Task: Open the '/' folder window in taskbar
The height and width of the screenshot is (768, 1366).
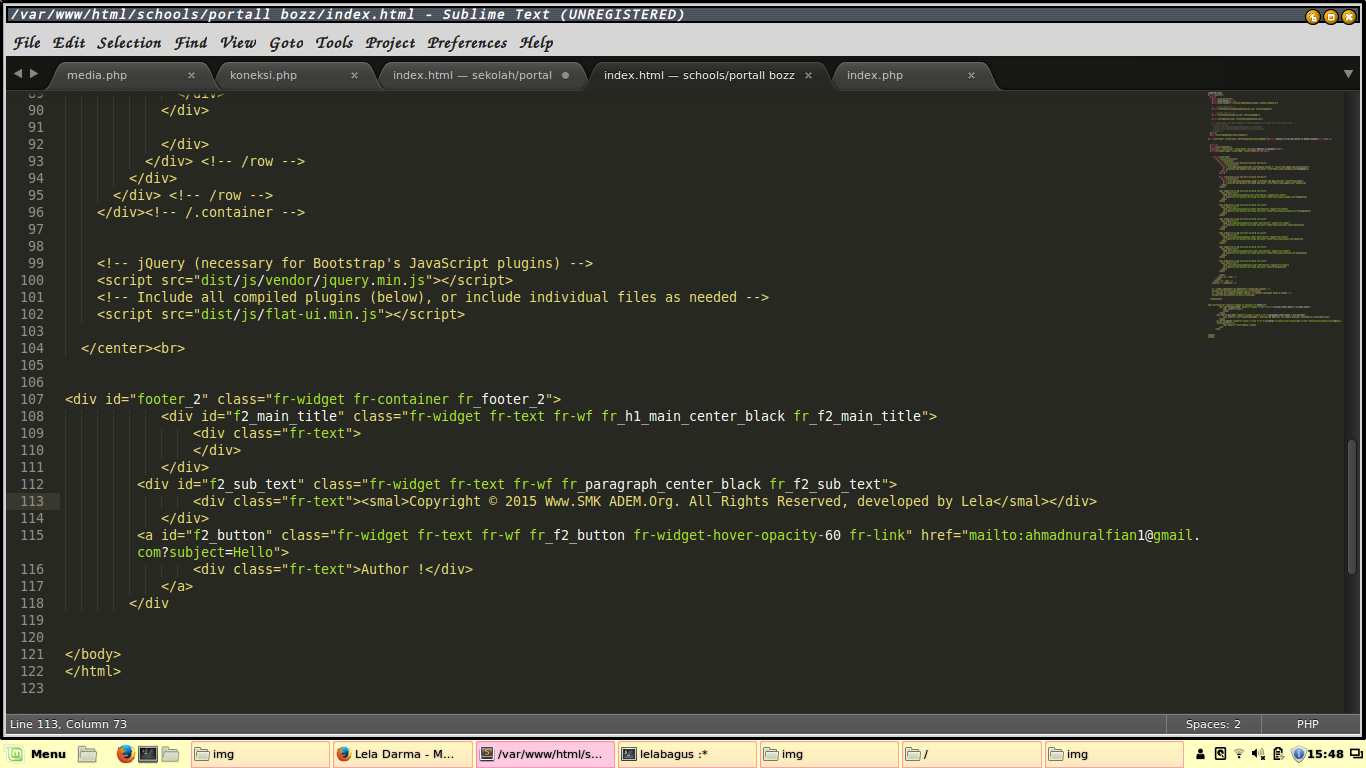Action: 971,754
